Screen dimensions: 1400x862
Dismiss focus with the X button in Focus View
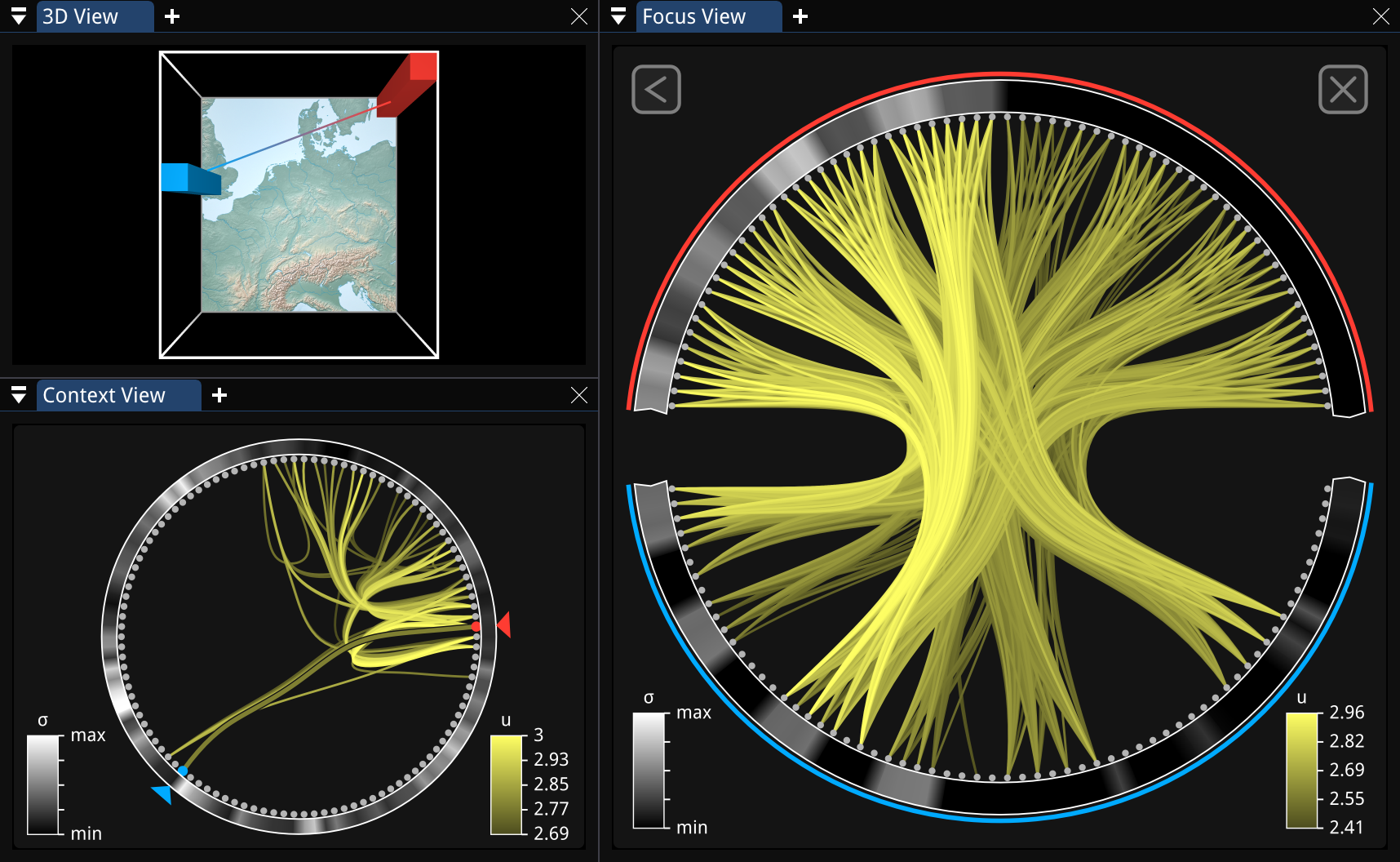(1343, 90)
